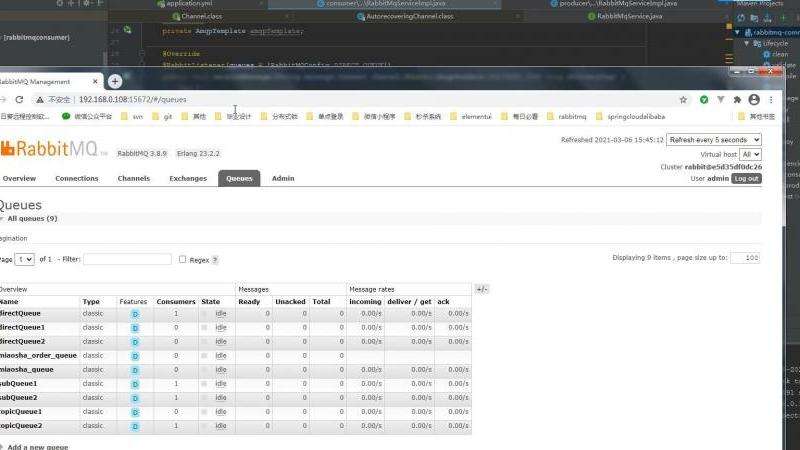
Task: Bookmark this page with the star icon
Action: point(683,99)
